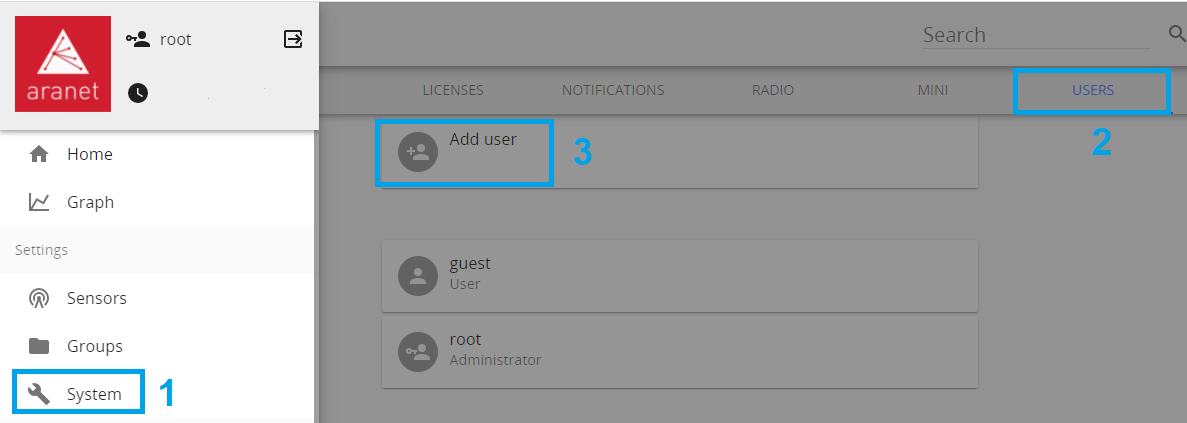1187x423 pixels.
Task: Select the guest User entry
Action: click(680, 276)
